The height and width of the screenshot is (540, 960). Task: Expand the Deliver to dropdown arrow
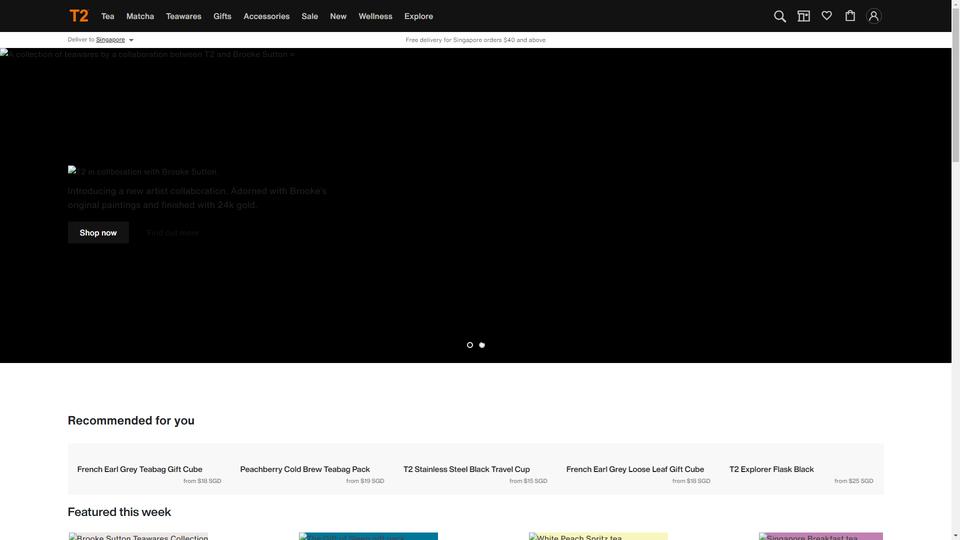131,40
